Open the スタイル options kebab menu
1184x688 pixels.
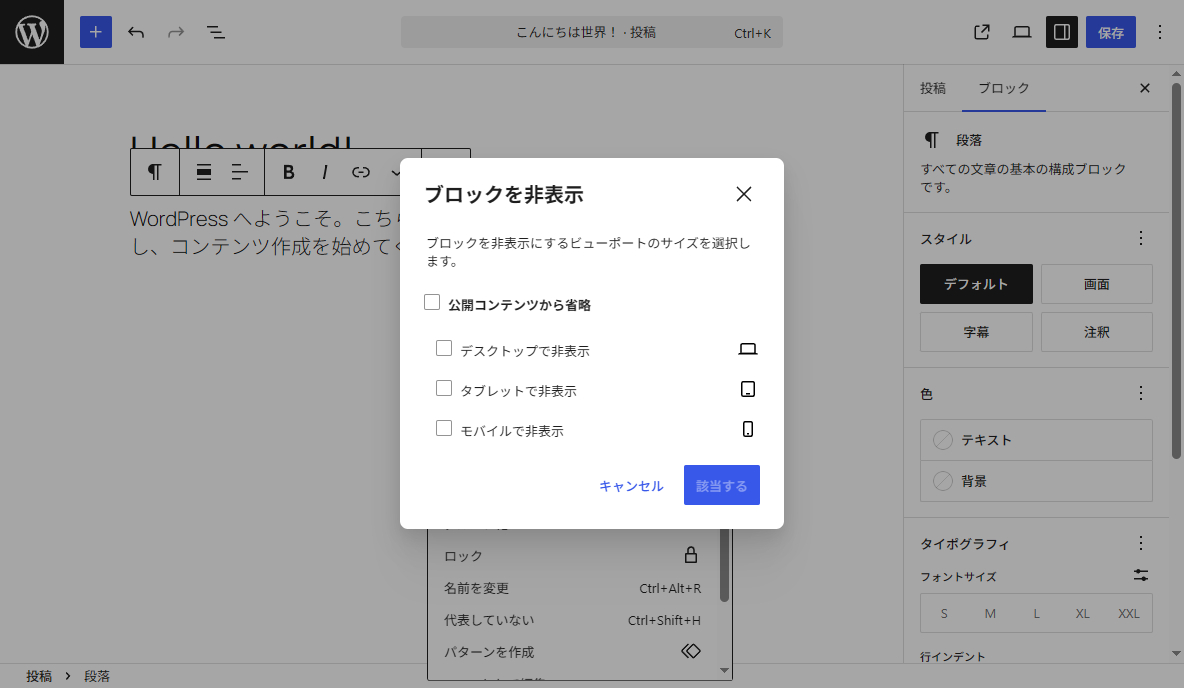(1140, 238)
